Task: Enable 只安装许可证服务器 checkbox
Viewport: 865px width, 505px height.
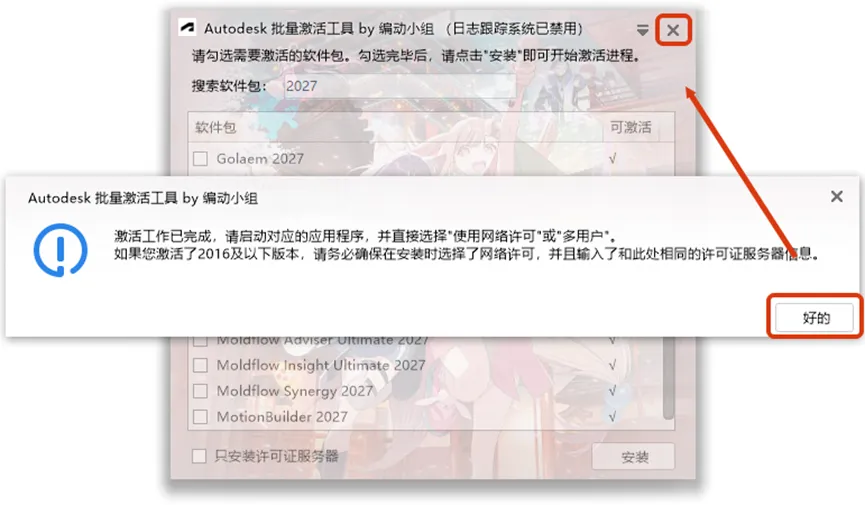Action: 199,456
